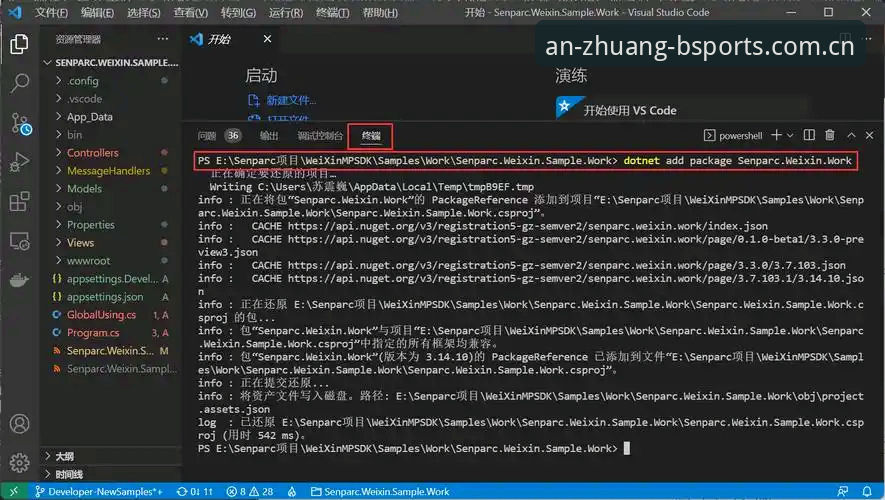Open the notifications bell in status bar
Viewport: 885px width, 500px height.
(867, 492)
